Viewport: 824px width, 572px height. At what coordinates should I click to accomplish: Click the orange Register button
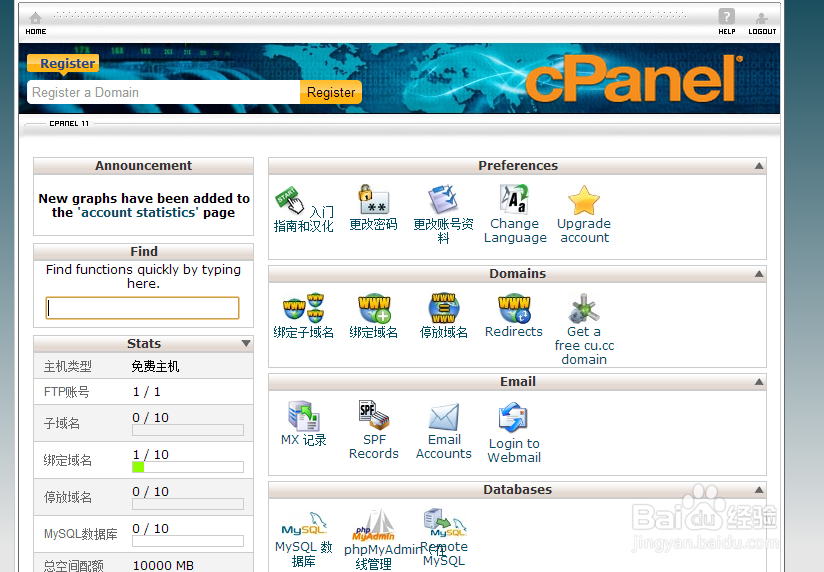(331, 93)
